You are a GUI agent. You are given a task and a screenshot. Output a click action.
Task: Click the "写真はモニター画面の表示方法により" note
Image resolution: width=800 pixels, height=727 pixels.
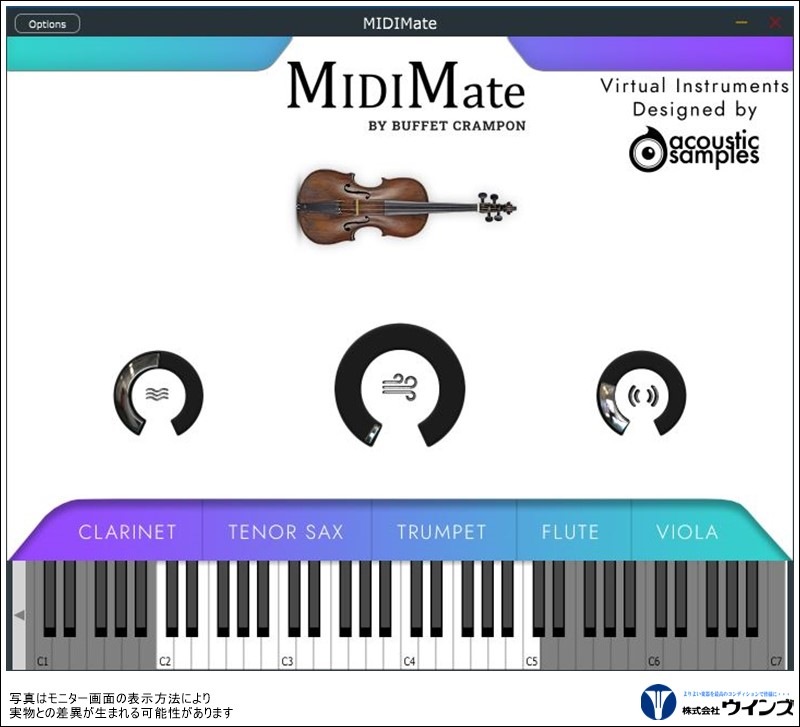pyautogui.click(x=110, y=698)
